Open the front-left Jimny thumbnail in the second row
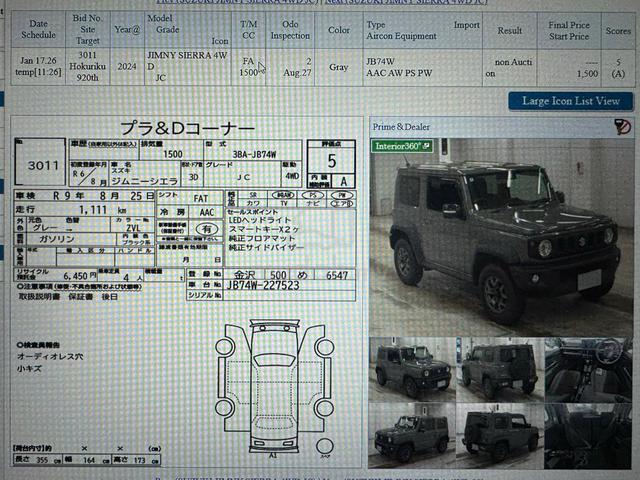 point(412,436)
